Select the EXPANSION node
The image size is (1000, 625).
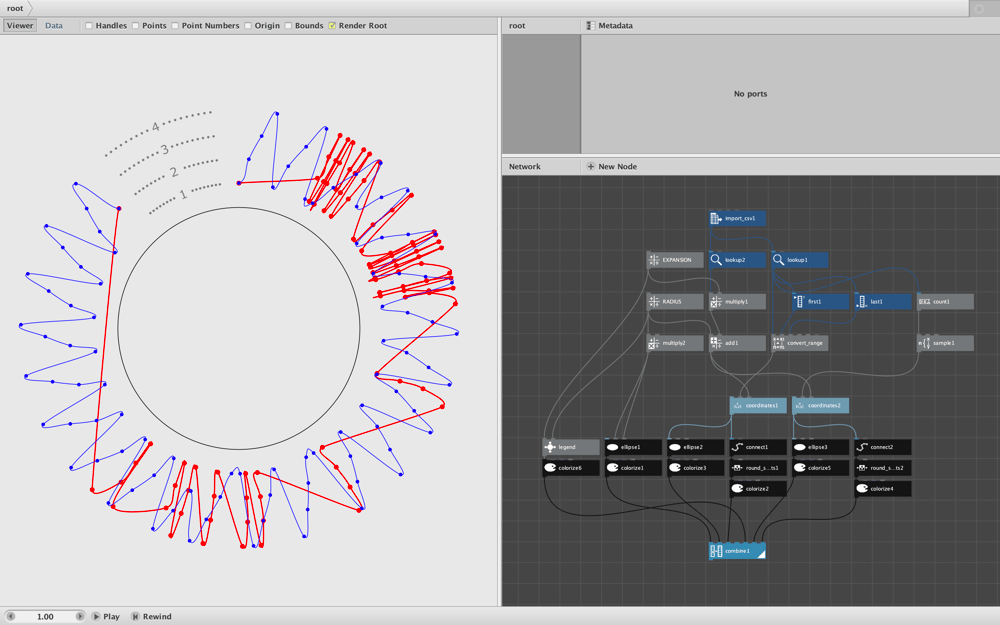[x=675, y=260]
